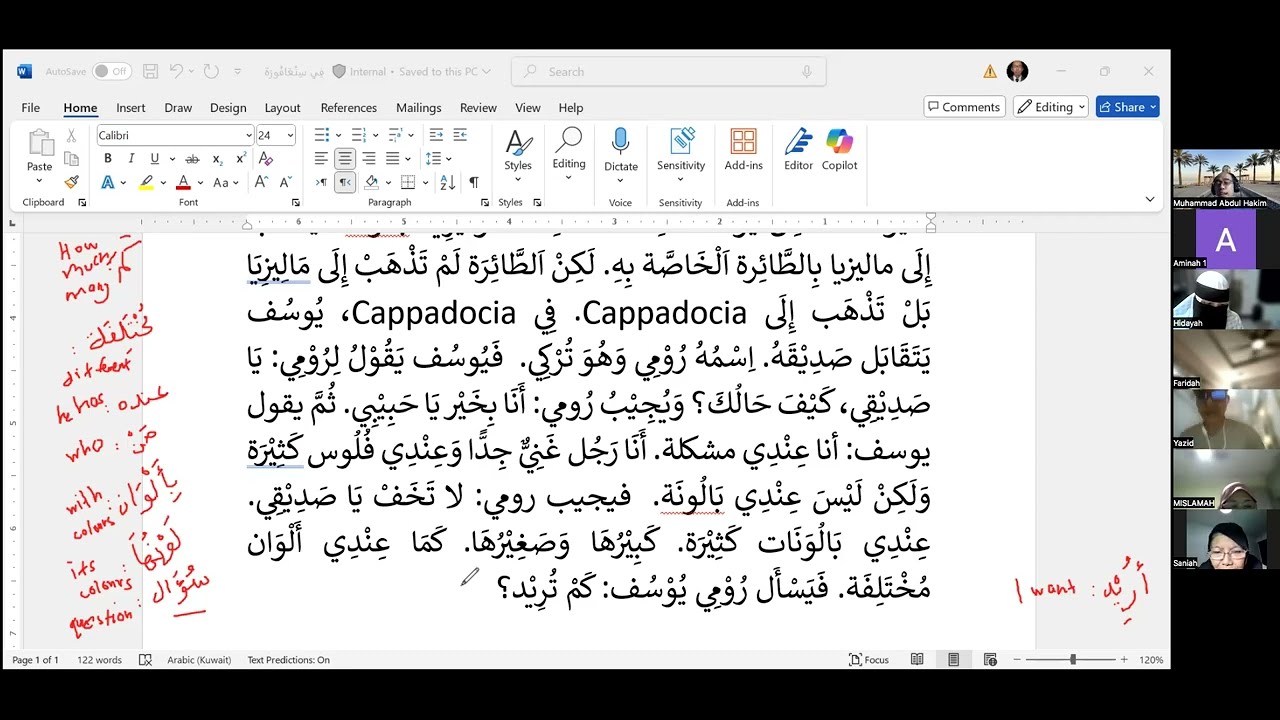Open the File menu
The height and width of the screenshot is (720, 1280).
pos(31,107)
